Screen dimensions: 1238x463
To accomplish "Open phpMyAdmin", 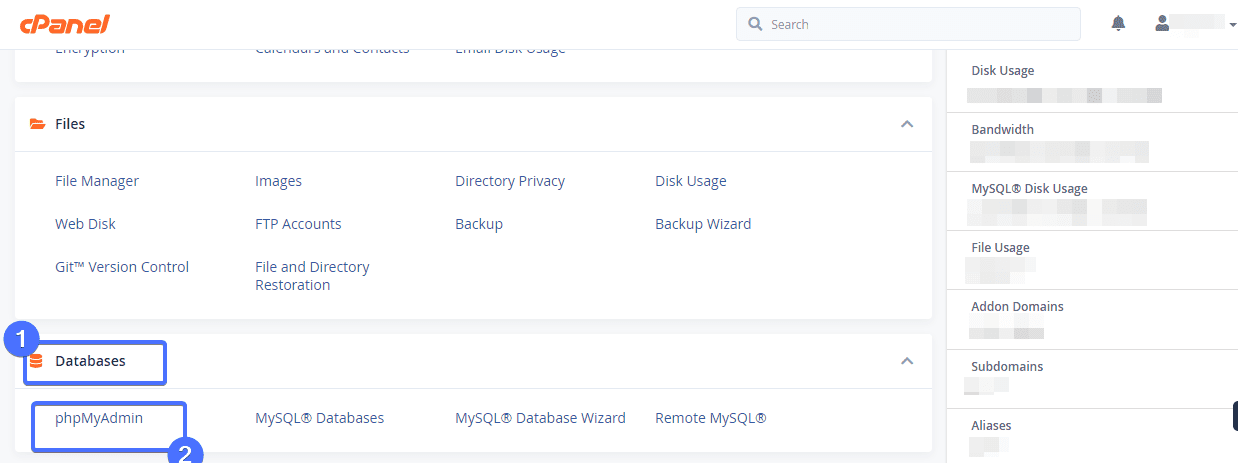I will click(x=99, y=418).
